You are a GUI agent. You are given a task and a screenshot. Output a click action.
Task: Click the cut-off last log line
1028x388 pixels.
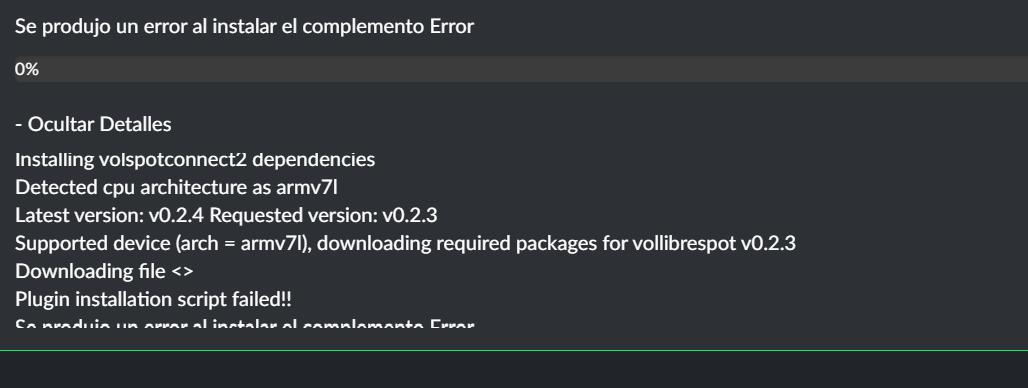[245, 322]
